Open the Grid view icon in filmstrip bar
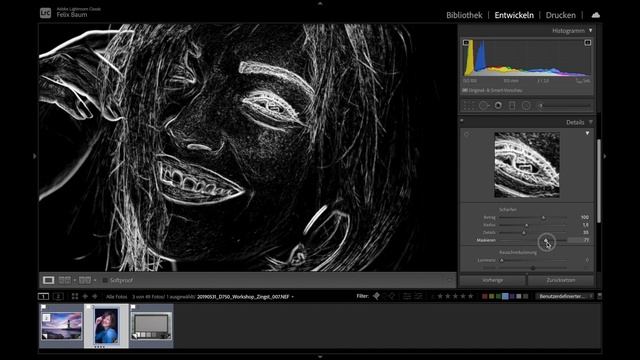 [75, 296]
